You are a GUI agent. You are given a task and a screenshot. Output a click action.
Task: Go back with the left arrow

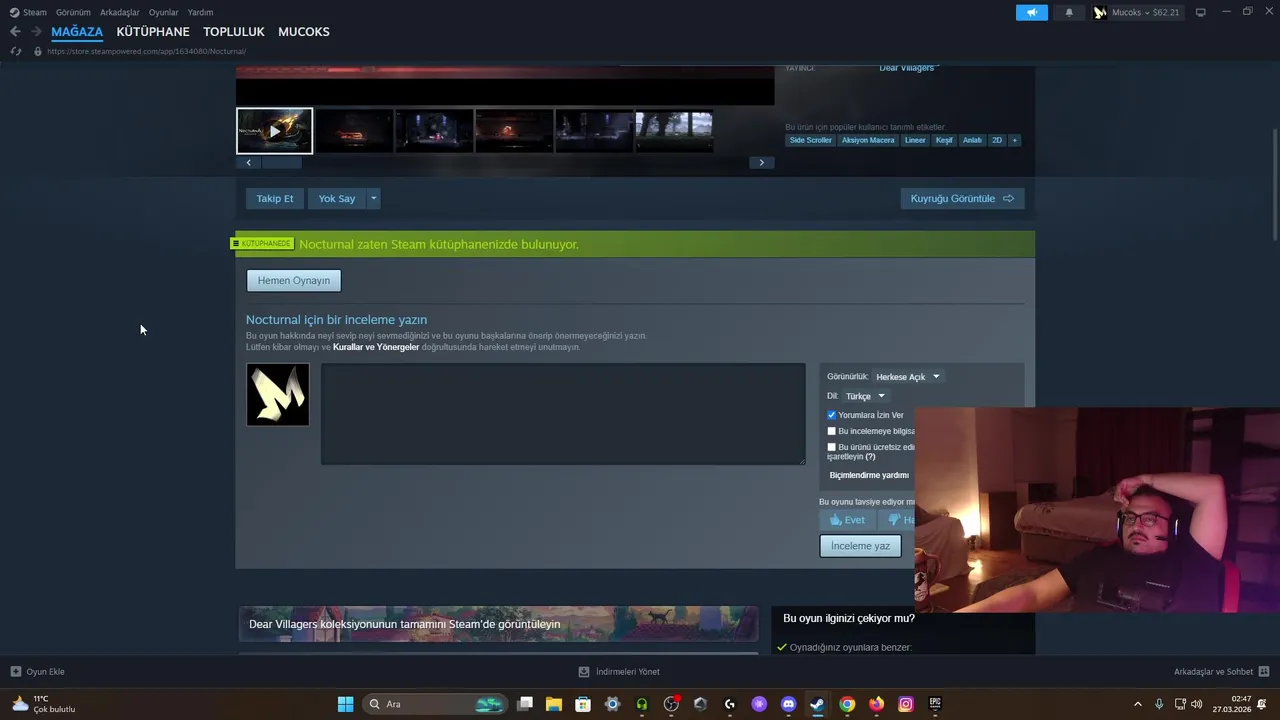tap(15, 32)
